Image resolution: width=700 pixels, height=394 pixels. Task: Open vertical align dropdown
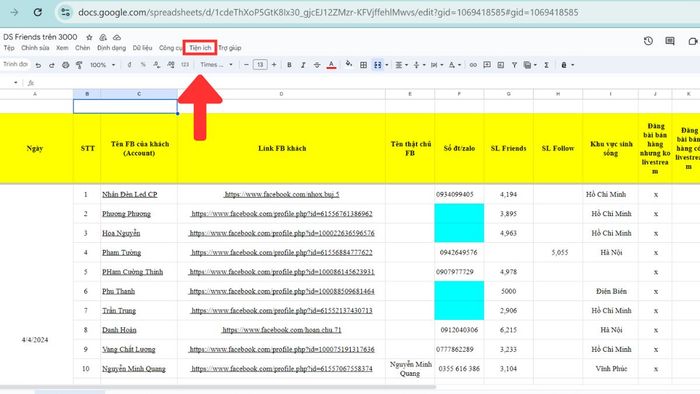419,65
